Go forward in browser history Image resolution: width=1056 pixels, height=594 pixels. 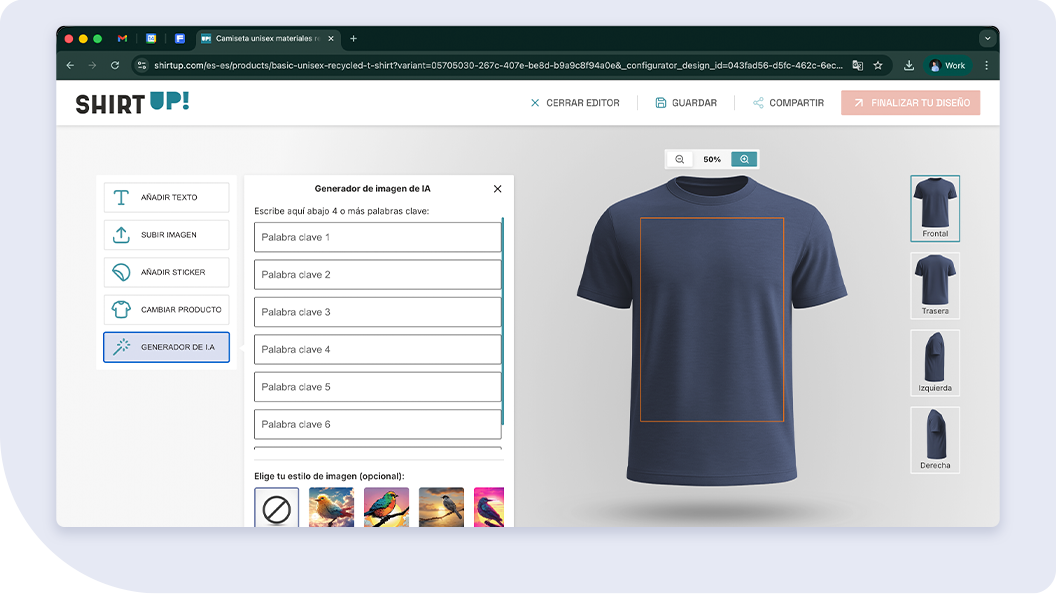click(x=92, y=65)
